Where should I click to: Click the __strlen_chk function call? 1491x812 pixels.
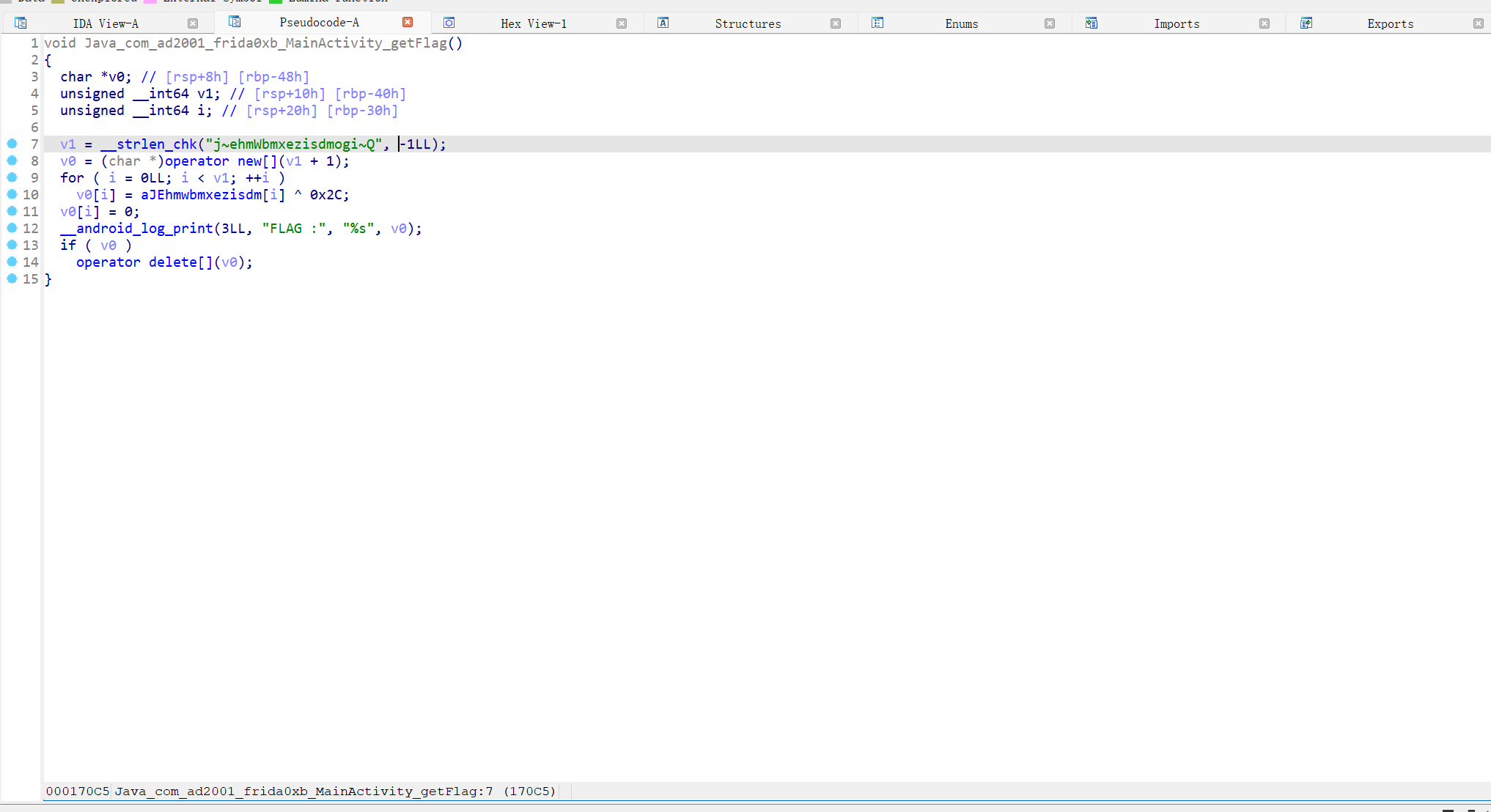click(149, 144)
